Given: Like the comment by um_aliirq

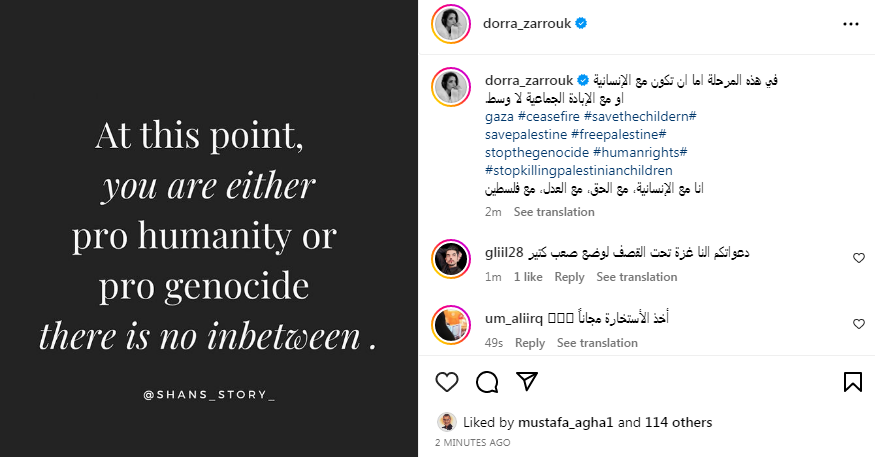Looking at the screenshot, I should point(858,324).
